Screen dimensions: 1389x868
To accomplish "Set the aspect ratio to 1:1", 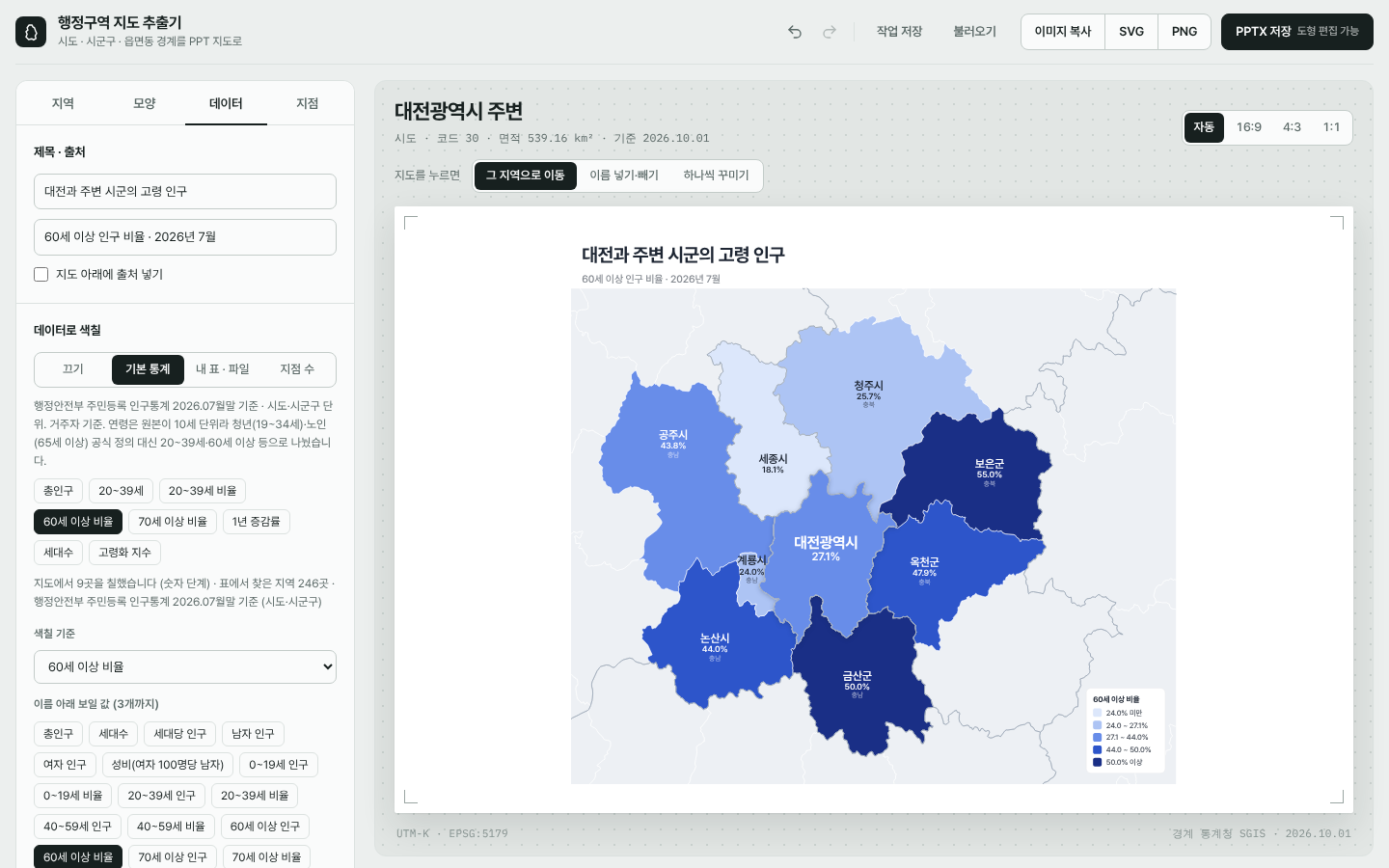I will coord(1331,127).
